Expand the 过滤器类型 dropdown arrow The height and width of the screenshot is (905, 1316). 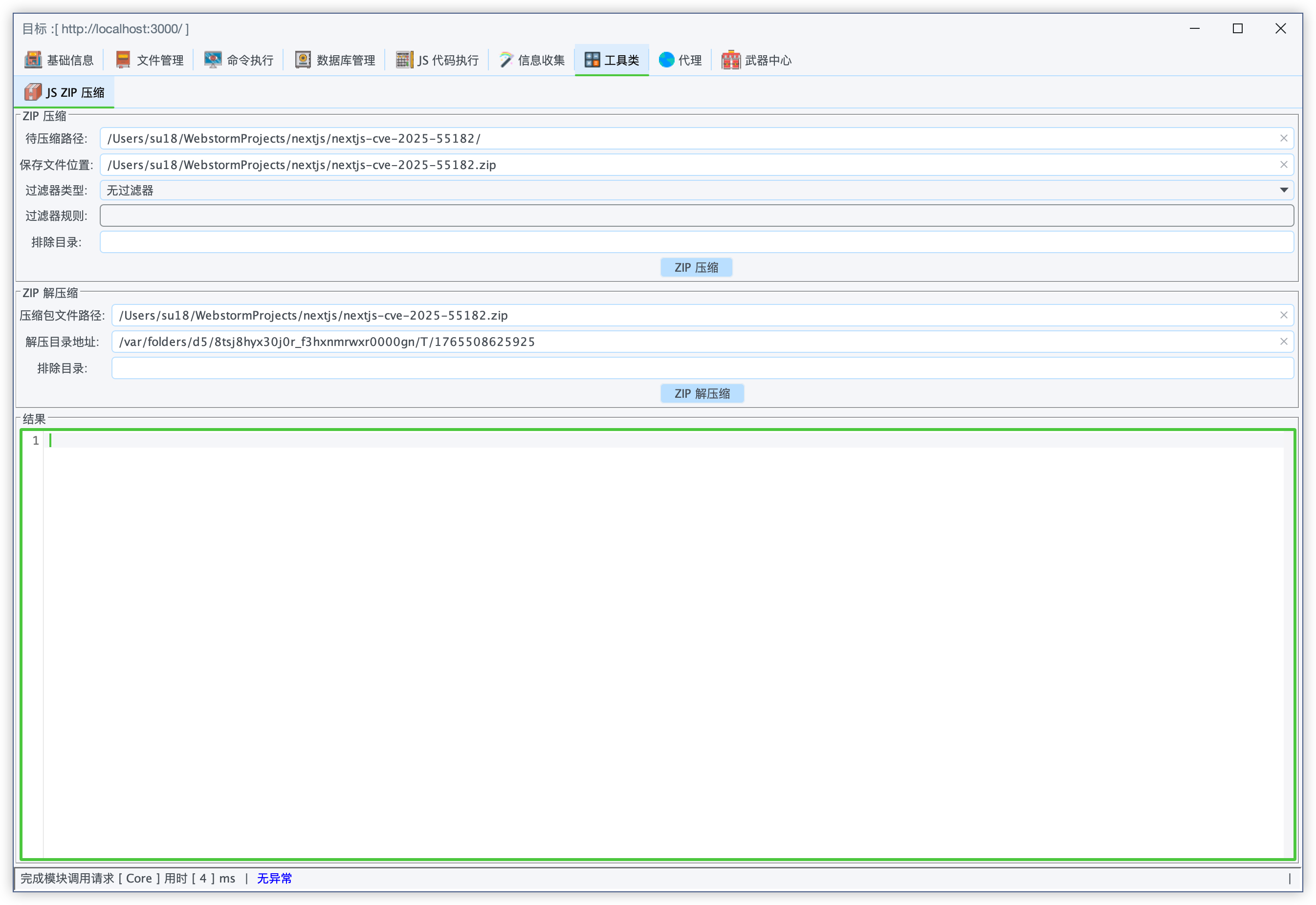click(x=1284, y=190)
